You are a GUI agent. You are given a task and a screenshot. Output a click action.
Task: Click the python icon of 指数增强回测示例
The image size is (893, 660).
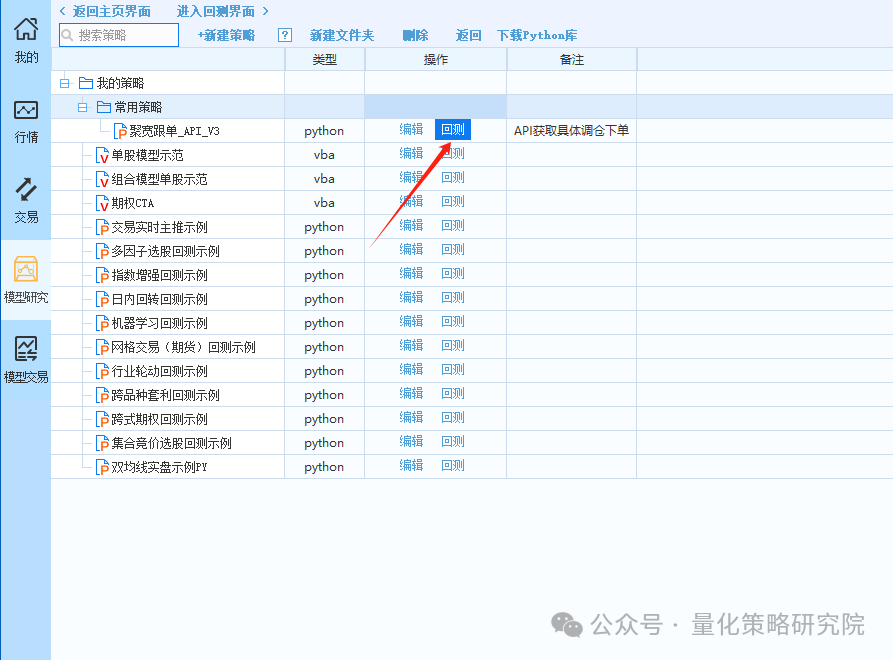pyautogui.click(x=102, y=275)
